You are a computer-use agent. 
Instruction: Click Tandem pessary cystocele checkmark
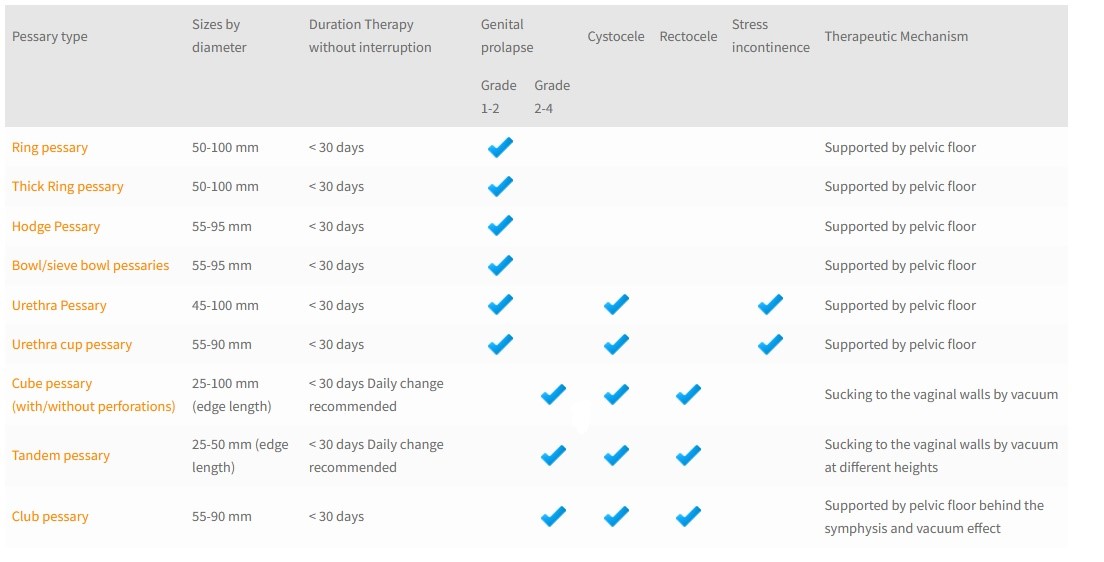[x=617, y=456]
